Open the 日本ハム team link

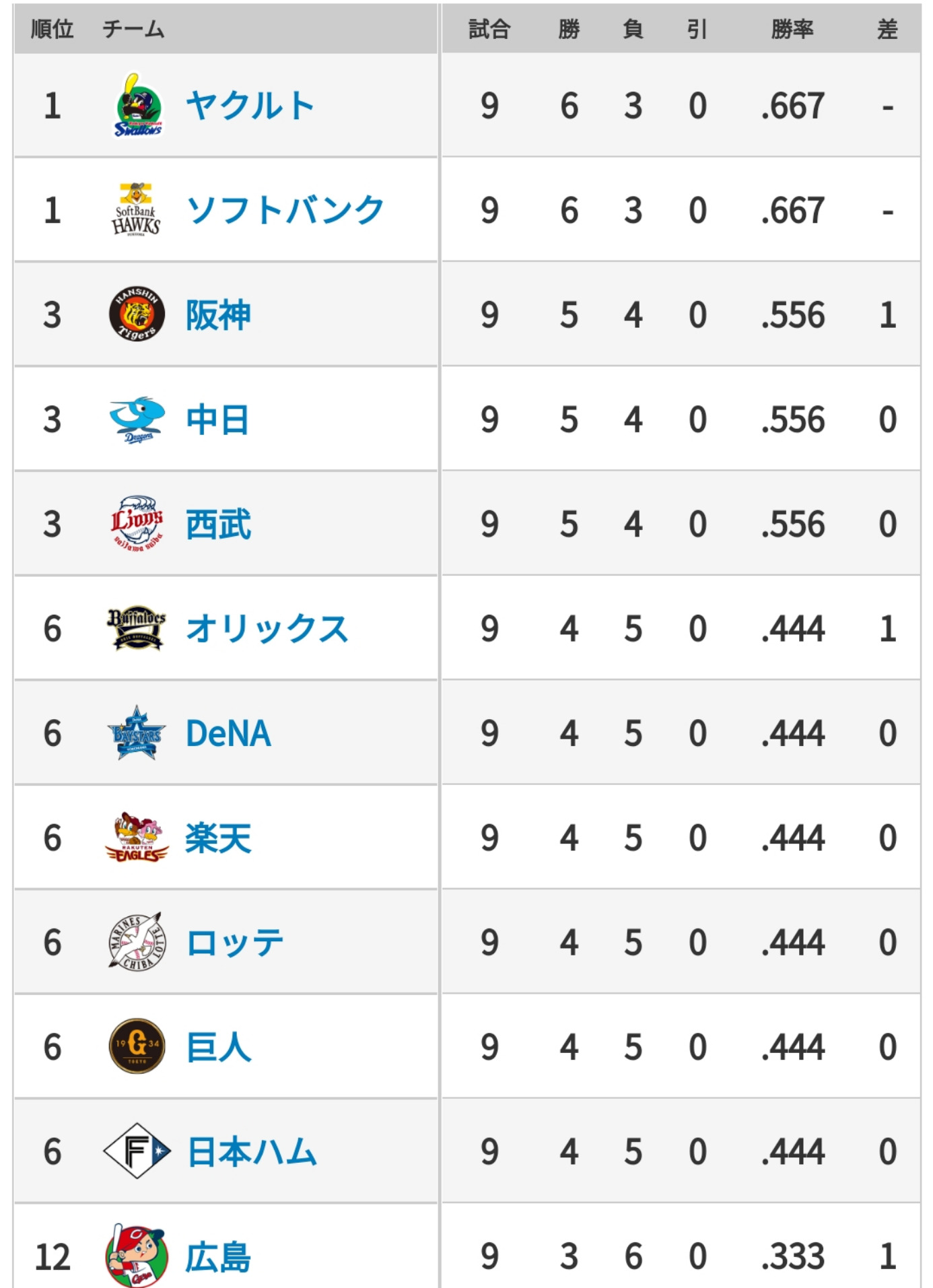pyautogui.click(x=252, y=1151)
